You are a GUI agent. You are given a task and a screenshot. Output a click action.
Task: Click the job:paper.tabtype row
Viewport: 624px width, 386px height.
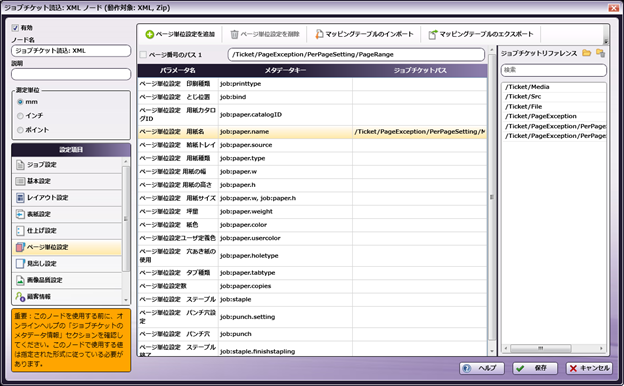tap(312, 273)
